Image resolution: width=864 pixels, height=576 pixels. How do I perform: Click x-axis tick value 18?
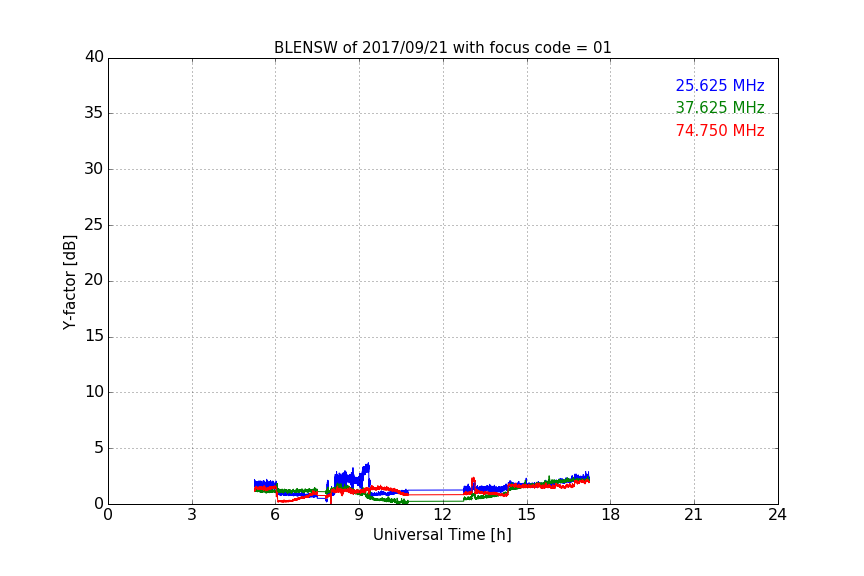point(611,515)
